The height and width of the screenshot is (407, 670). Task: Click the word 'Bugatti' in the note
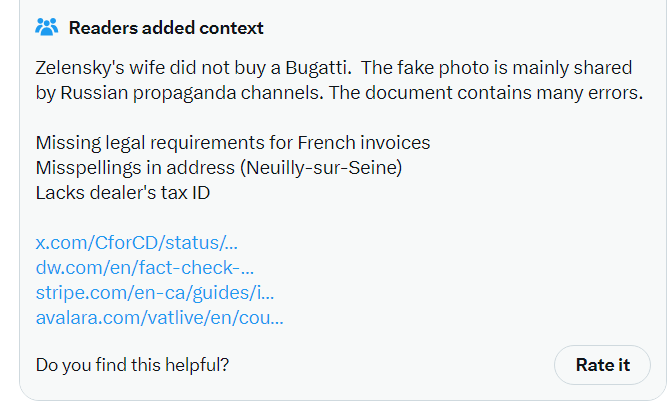coord(318,68)
